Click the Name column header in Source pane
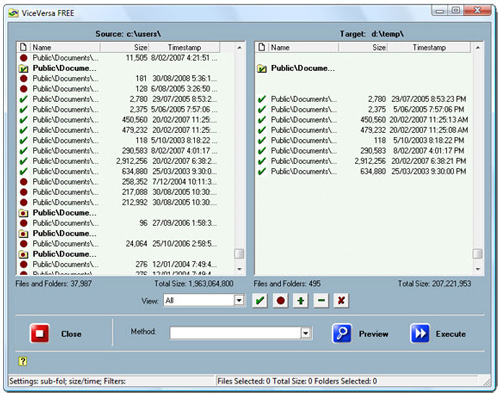This screenshot has width=500, height=395. (66, 47)
